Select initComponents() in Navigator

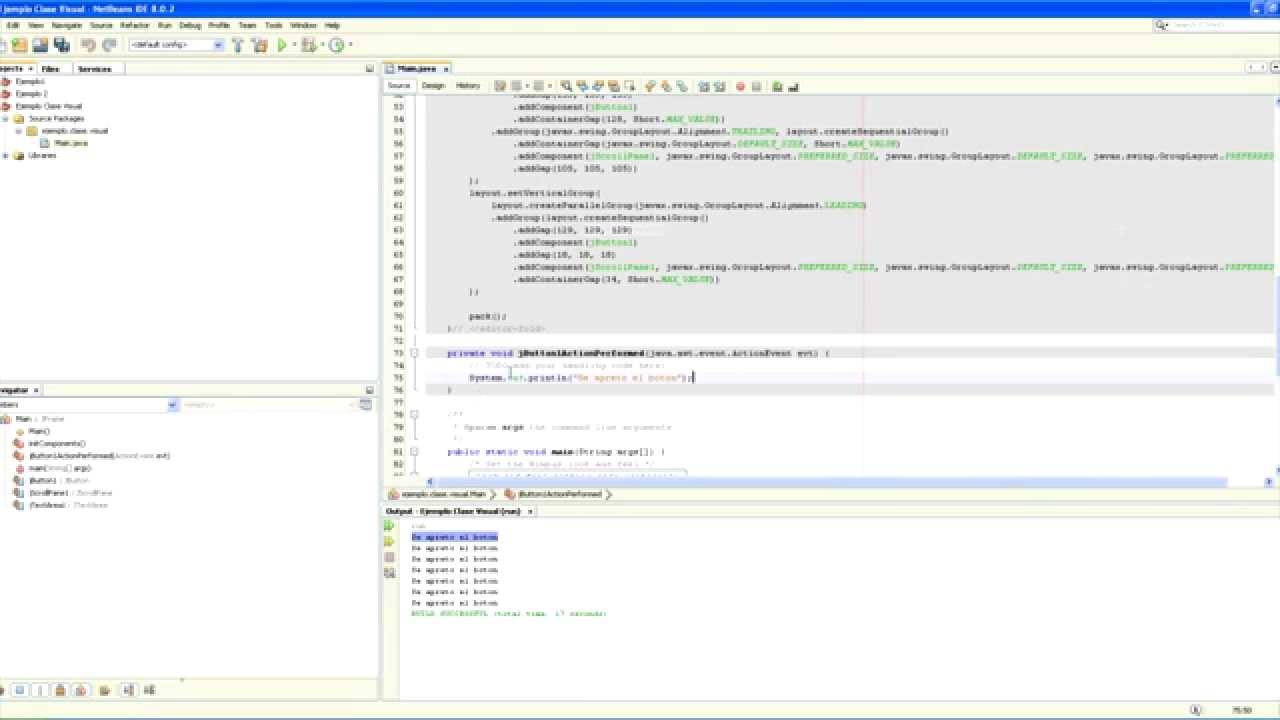[x=56, y=443]
